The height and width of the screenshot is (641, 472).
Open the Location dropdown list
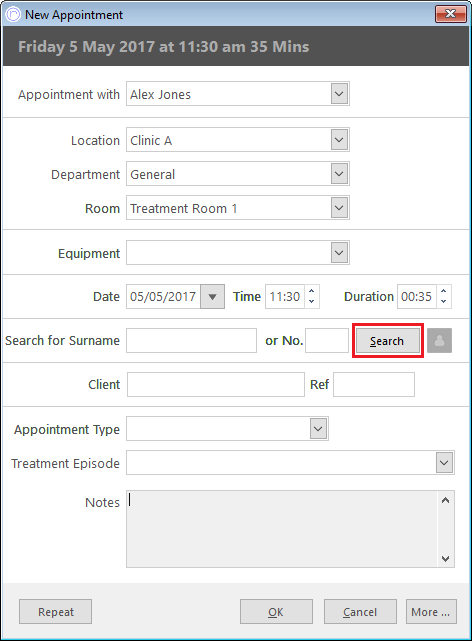tap(339, 140)
